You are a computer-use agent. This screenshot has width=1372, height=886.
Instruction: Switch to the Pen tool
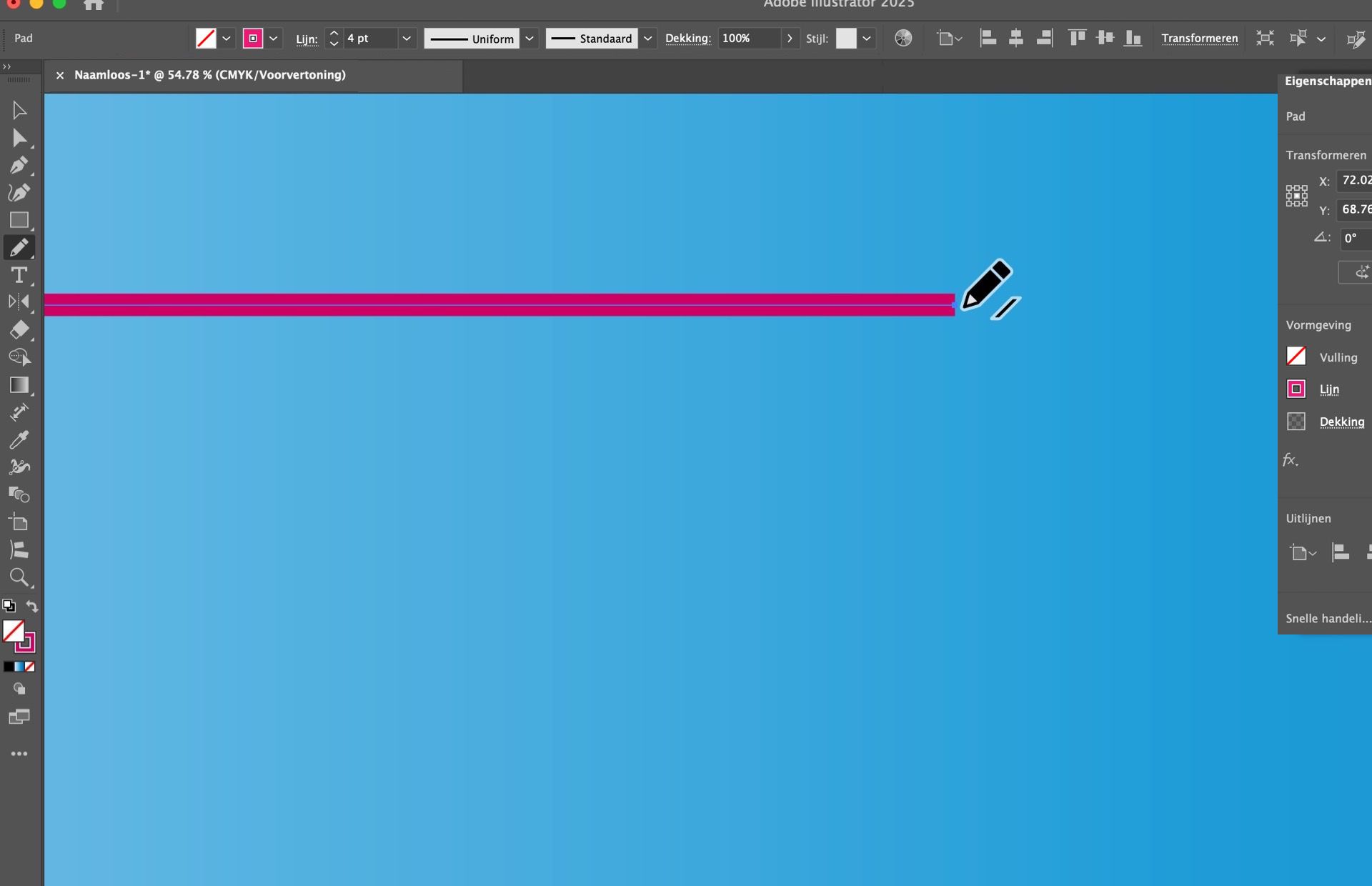[19, 165]
